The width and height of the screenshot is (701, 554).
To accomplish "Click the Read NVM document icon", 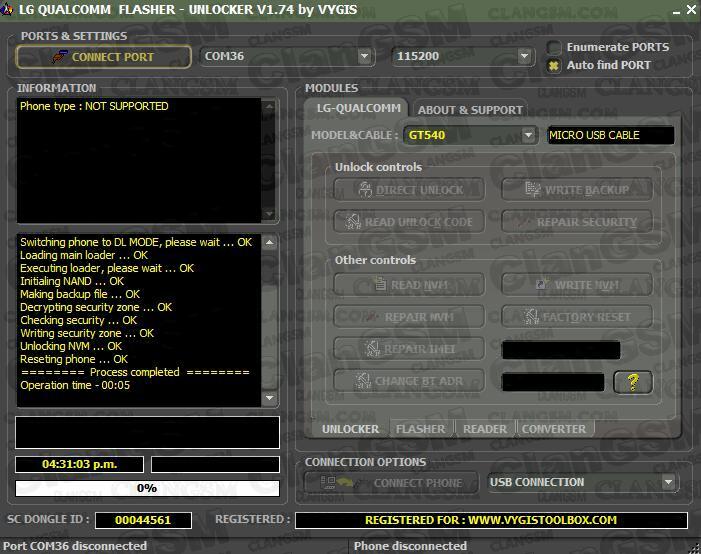I will coord(380,284).
